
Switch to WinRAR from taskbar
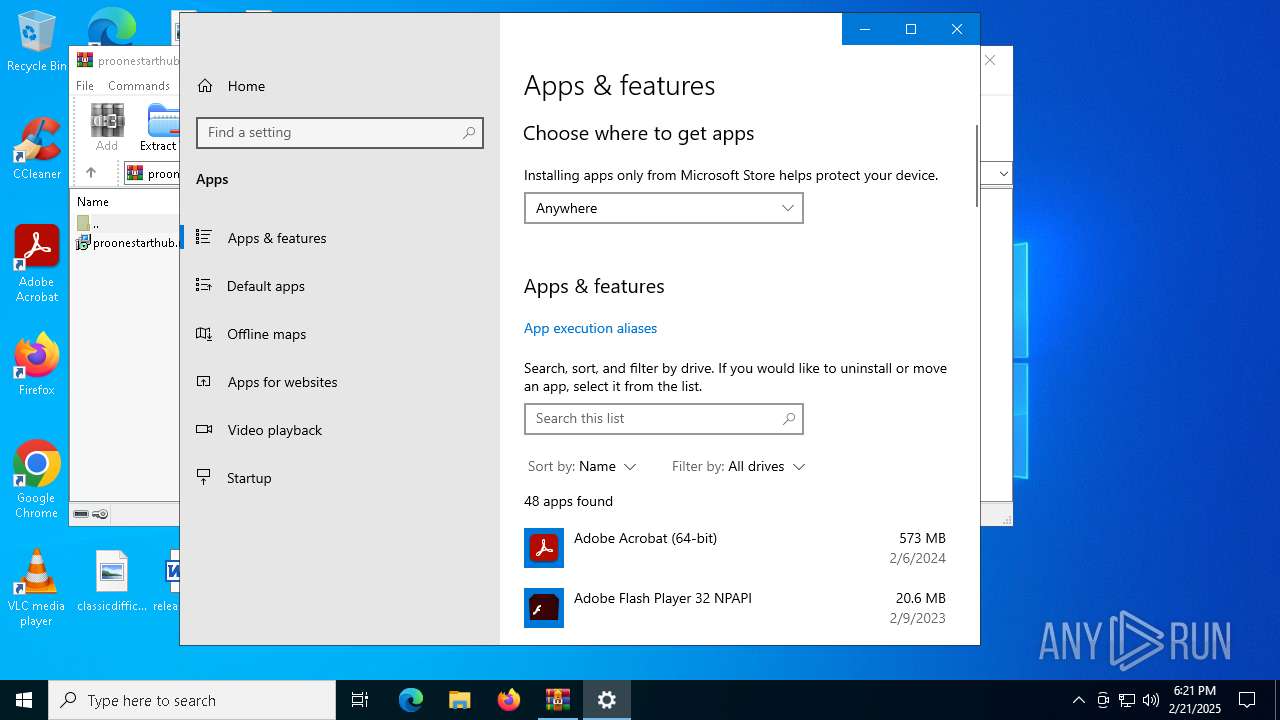point(558,700)
